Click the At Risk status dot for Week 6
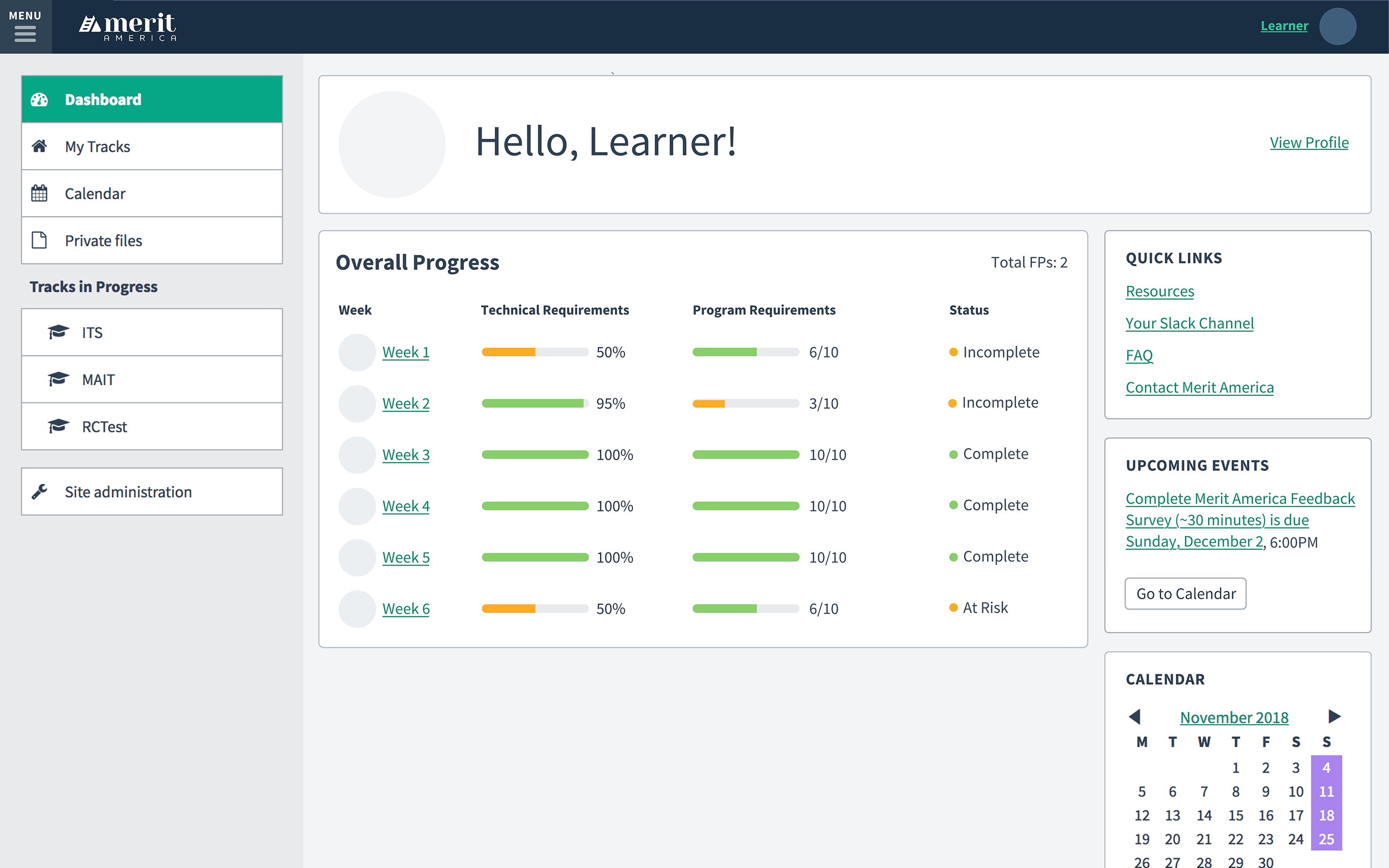1389x868 pixels. [953, 607]
